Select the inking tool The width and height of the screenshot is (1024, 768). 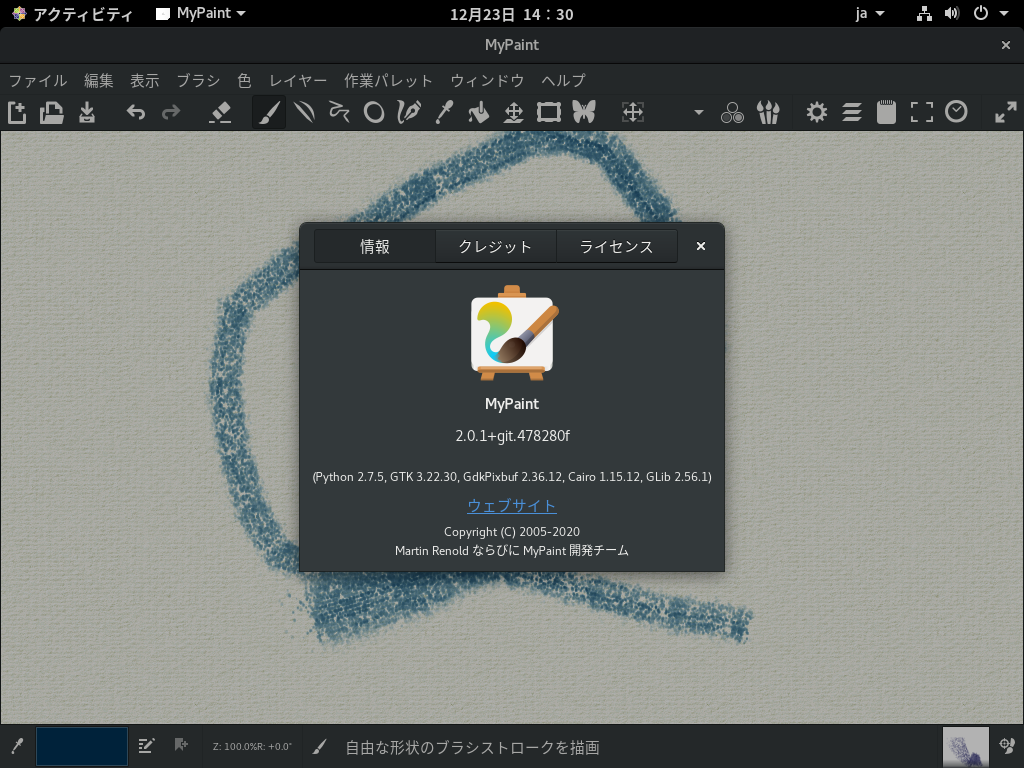click(x=409, y=112)
